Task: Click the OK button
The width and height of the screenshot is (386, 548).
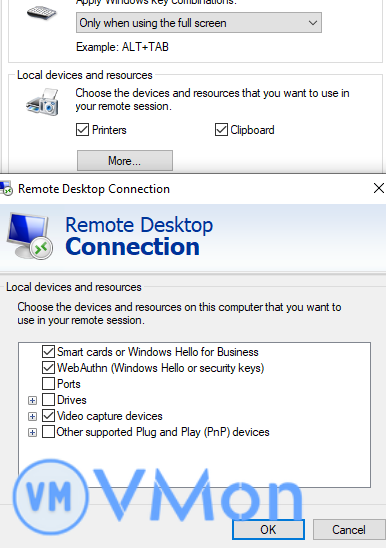Action: pyautogui.click(x=268, y=529)
